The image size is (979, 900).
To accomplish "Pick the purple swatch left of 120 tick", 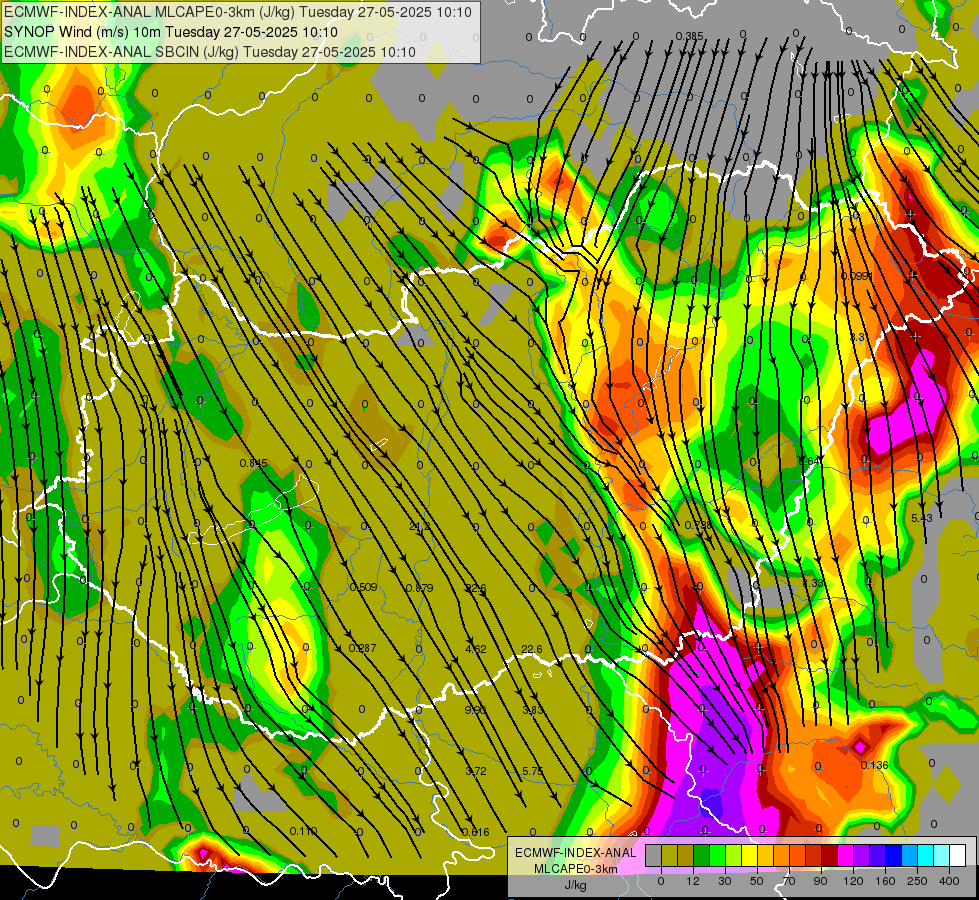I will (x=862, y=855).
